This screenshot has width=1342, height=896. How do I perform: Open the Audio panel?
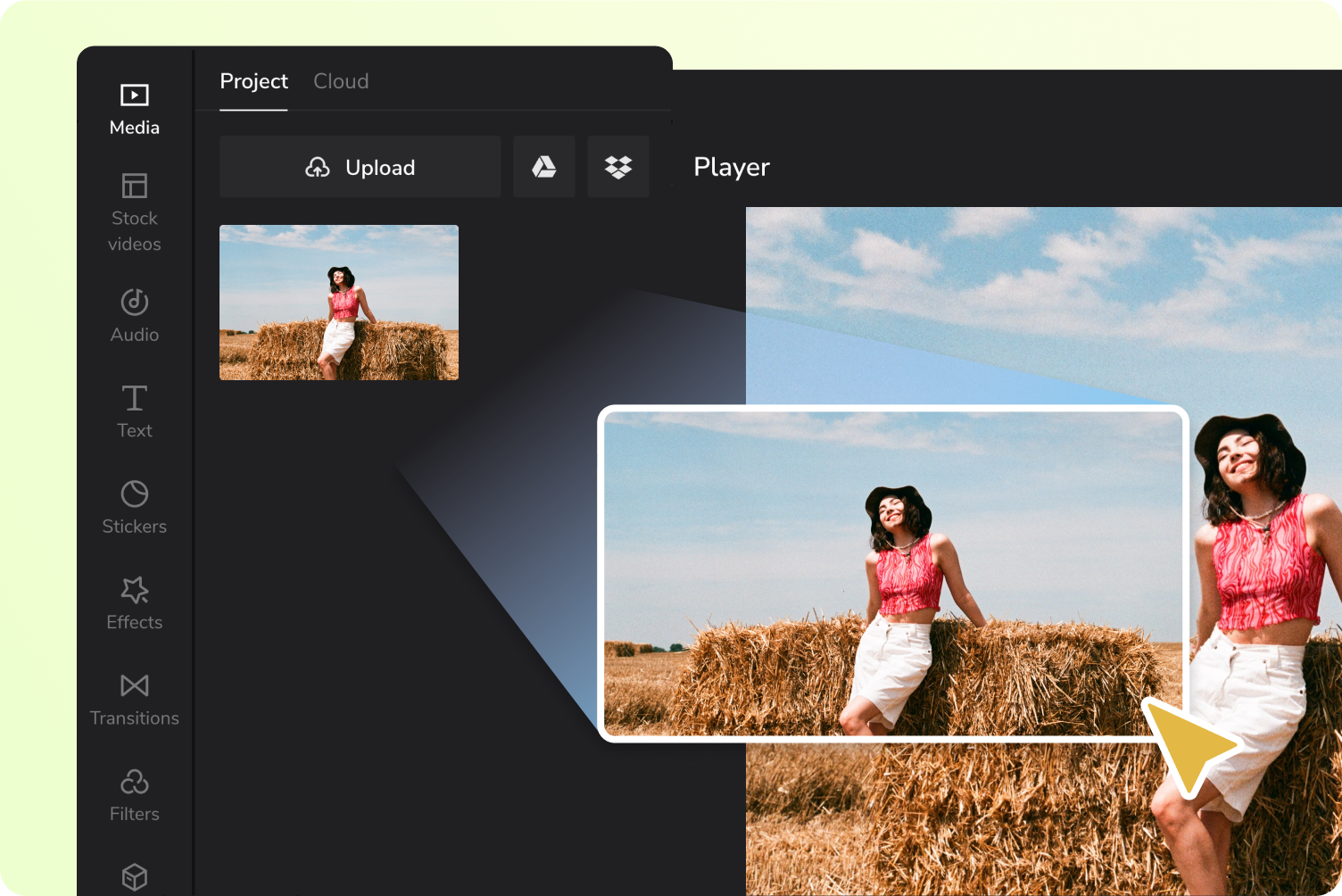[134, 316]
